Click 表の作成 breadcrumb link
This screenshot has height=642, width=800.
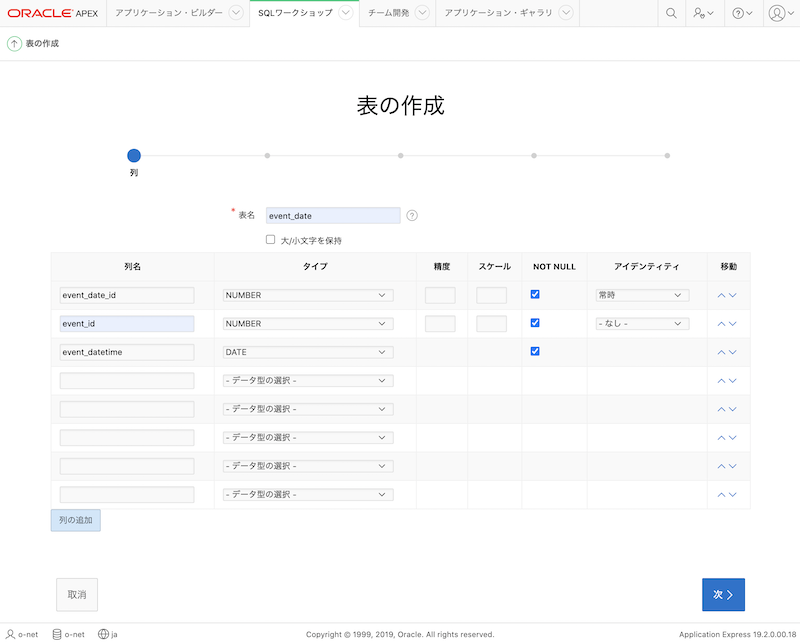42,44
